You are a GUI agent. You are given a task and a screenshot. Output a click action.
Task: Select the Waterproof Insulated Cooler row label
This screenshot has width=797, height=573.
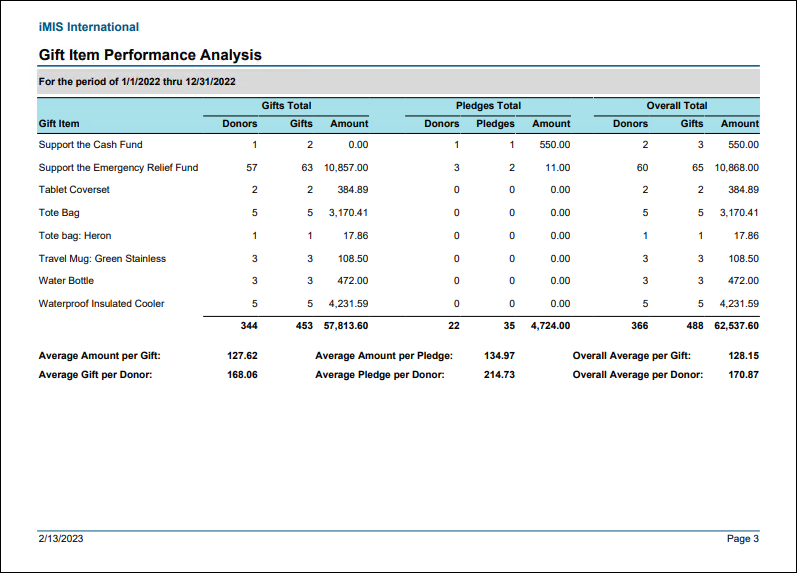(102, 304)
